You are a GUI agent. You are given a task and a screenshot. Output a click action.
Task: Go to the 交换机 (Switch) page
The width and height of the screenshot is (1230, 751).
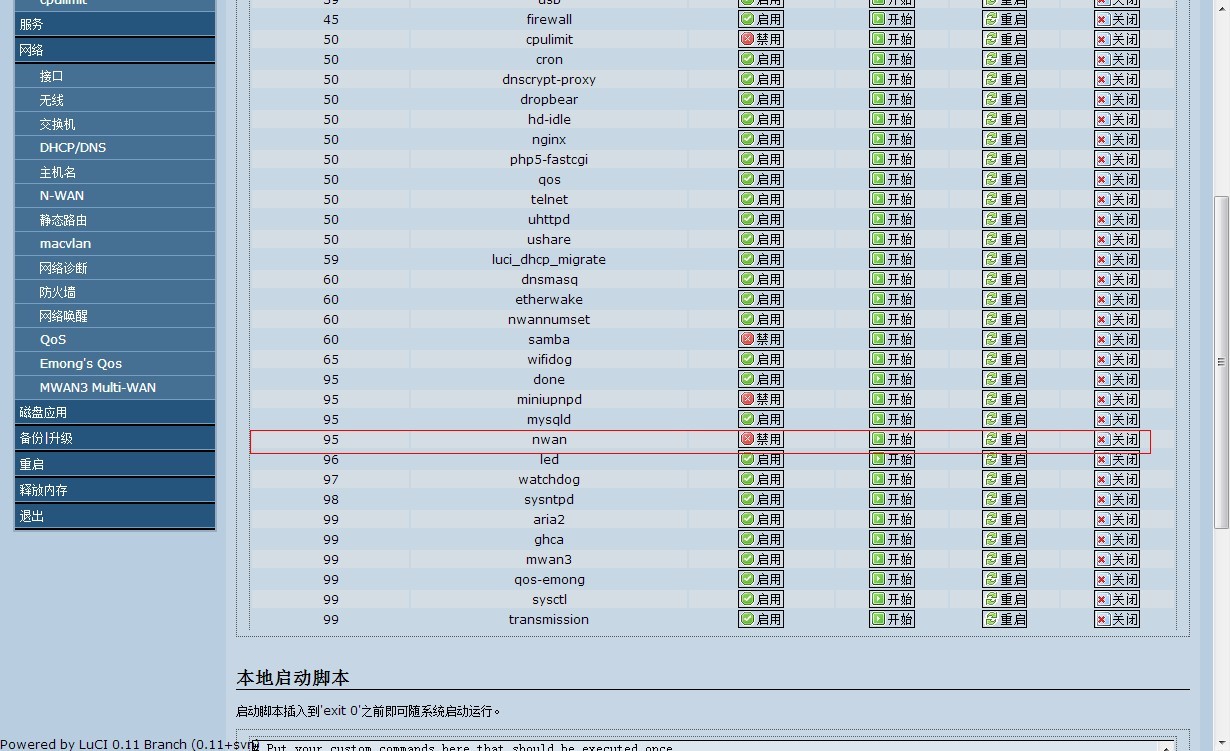pyautogui.click(x=115, y=124)
